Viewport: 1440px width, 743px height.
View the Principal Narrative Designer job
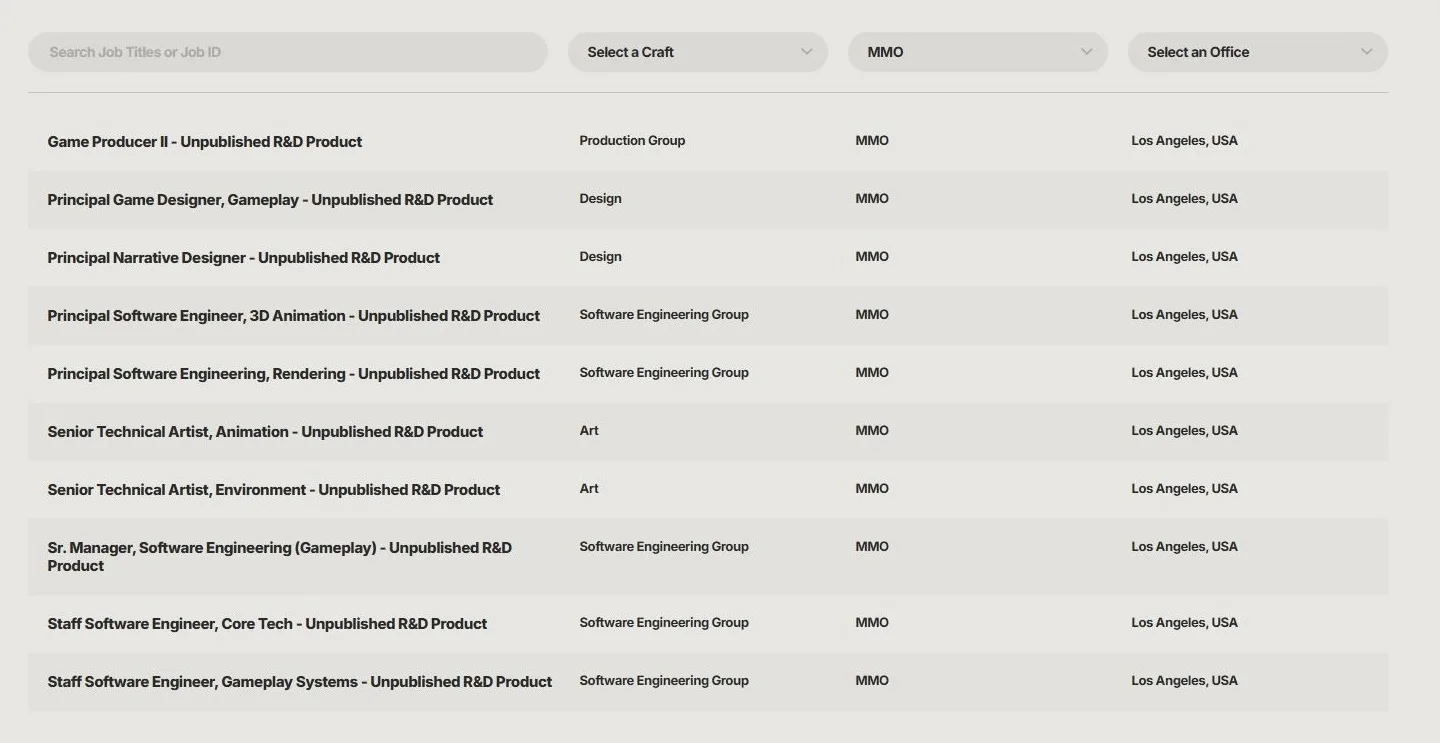[x=243, y=258]
